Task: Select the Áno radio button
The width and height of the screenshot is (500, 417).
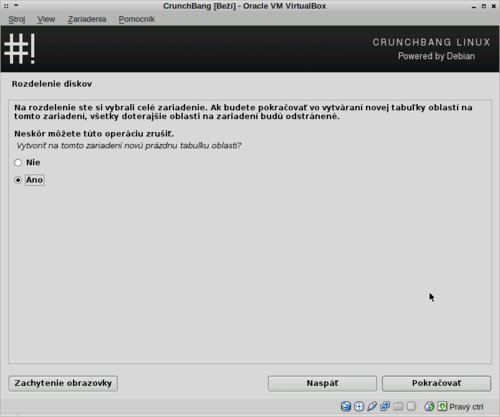Action: click(x=18, y=180)
